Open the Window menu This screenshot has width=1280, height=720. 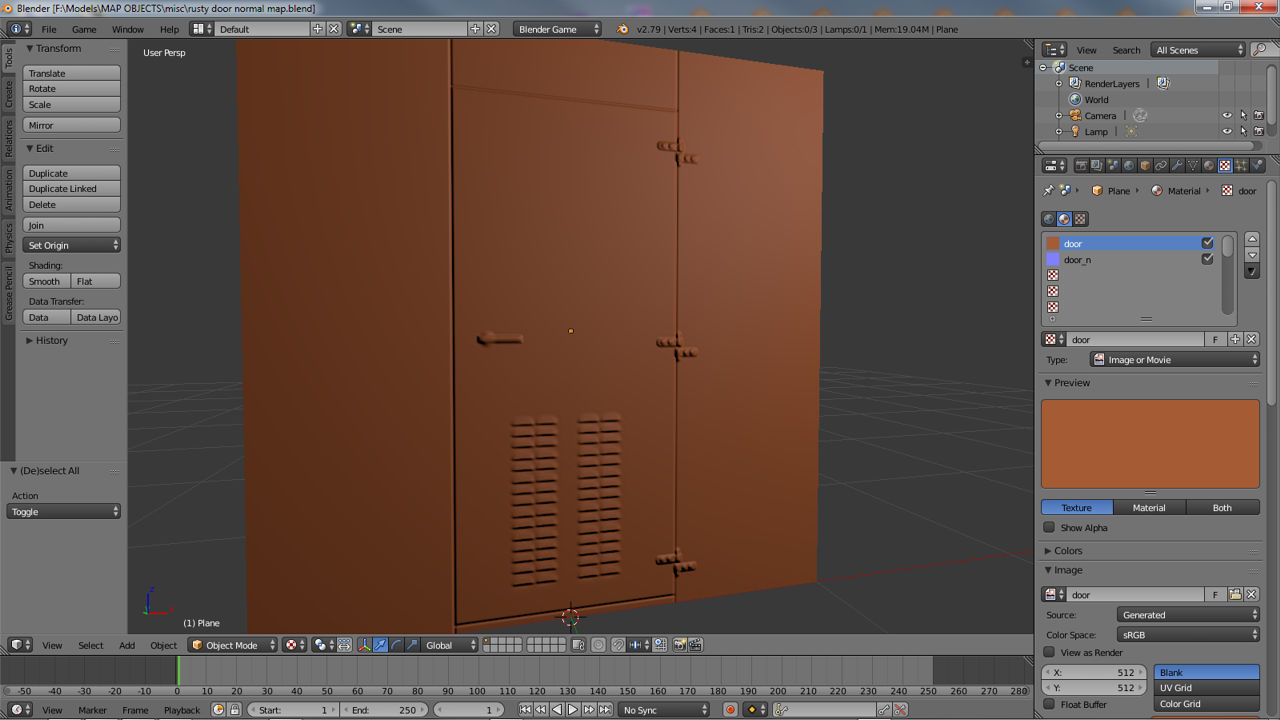[127, 29]
